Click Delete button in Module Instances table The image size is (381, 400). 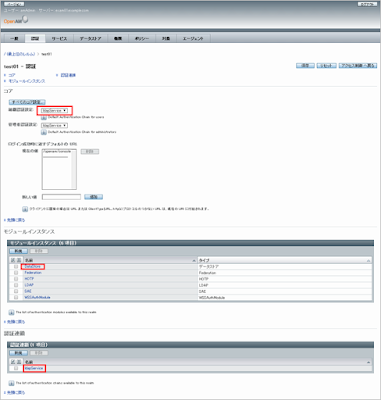[x=39, y=251]
